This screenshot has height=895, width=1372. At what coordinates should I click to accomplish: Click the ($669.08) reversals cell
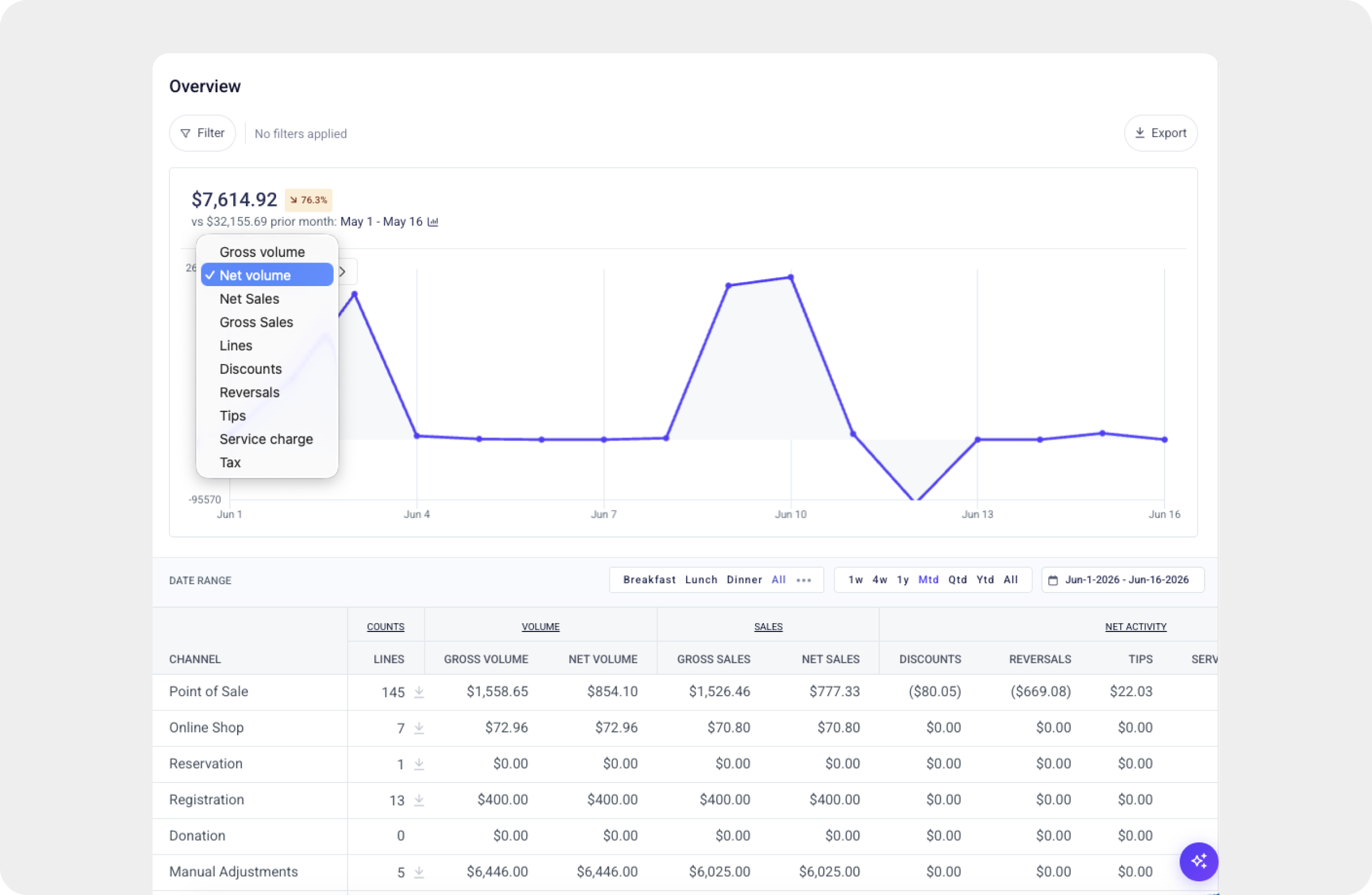pos(1041,691)
